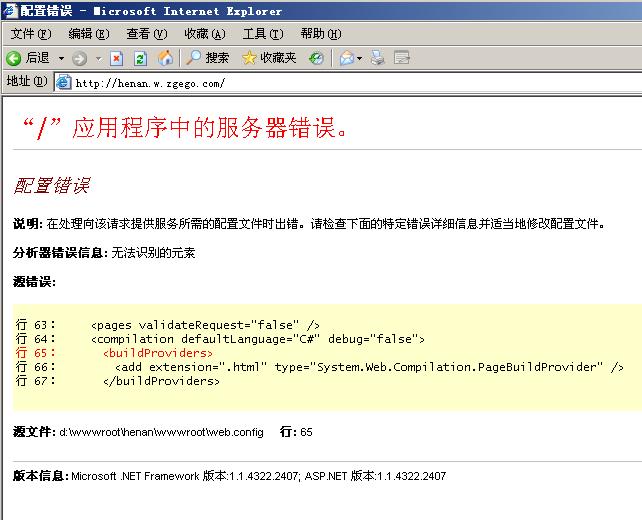Open the 文件(F) menu
642x520 pixels.
[x=30, y=34]
